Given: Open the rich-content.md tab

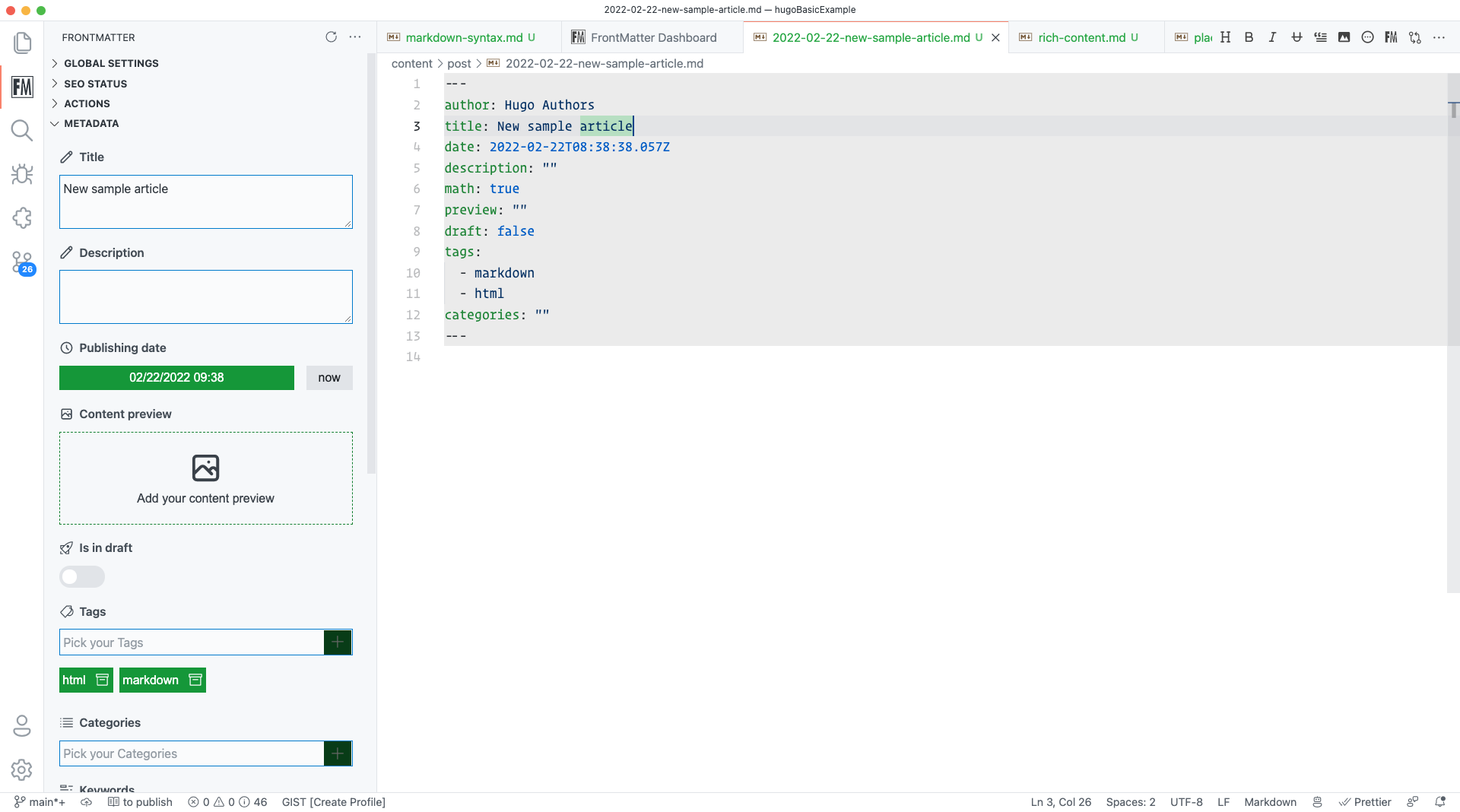Looking at the screenshot, I should [x=1081, y=37].
